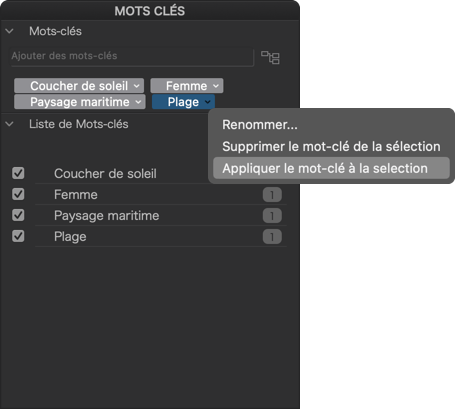
Task: Open the Coucher de soleil tag dropdown arrow
Action: (x=137, y=86)
